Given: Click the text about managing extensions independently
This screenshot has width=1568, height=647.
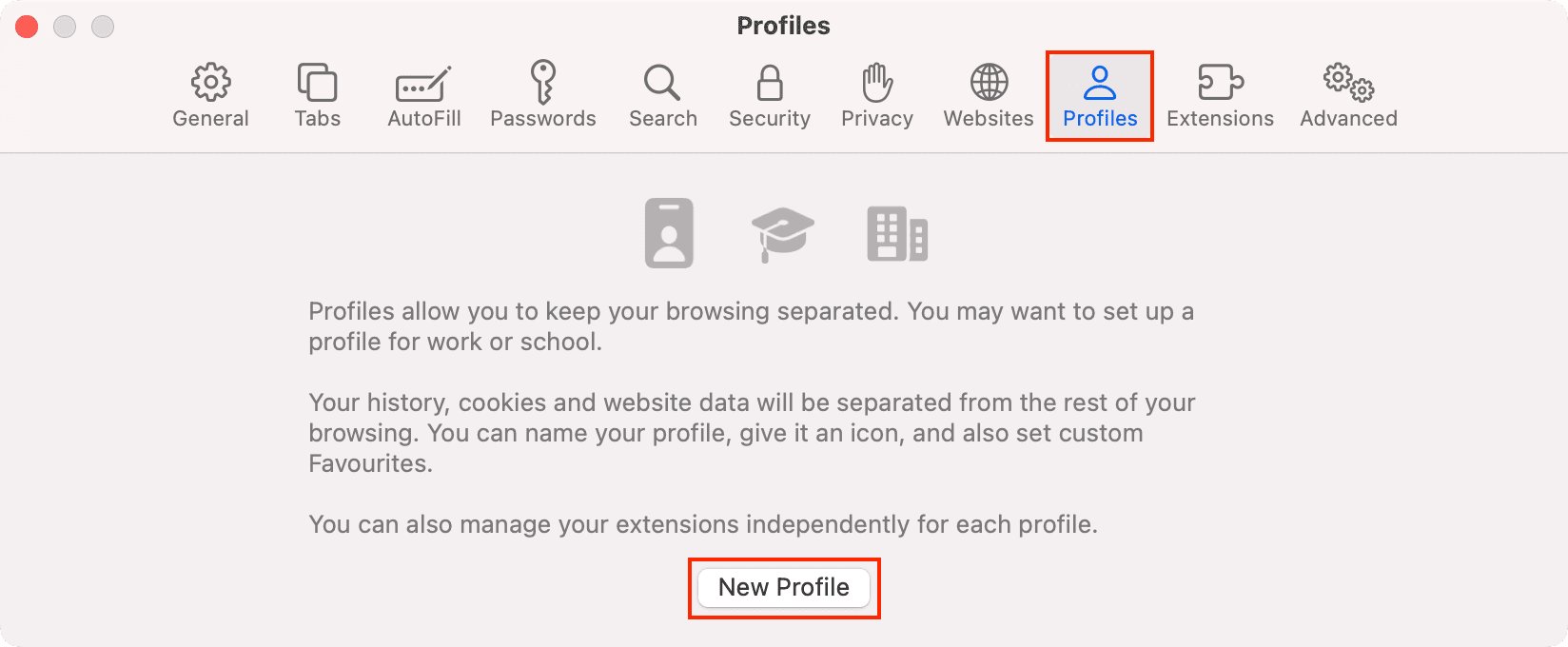Looking at the screenshot, I should pyautogui.click(x=703, y=524).
